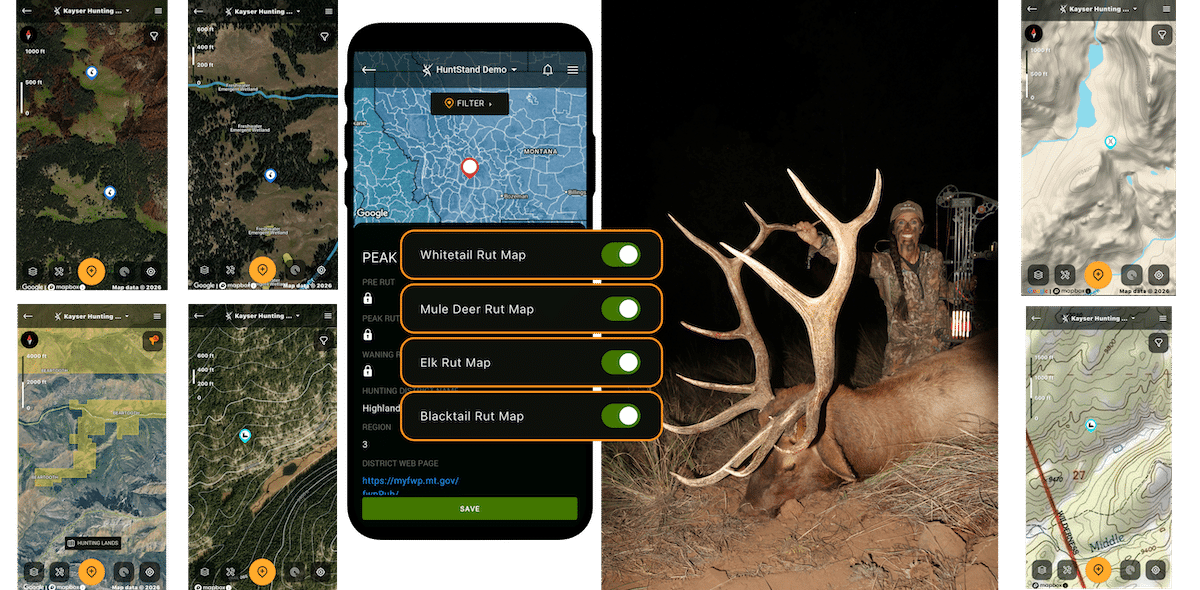1200x590 pixels.
Task: Click the green SAVE button
Action: tap(469, 508)
